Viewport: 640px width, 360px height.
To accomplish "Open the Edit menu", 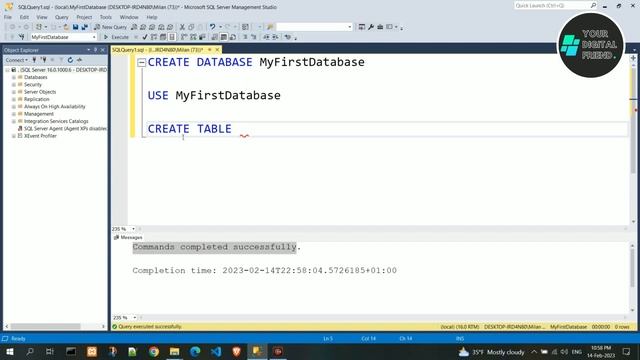I will (x=24, y=17).
